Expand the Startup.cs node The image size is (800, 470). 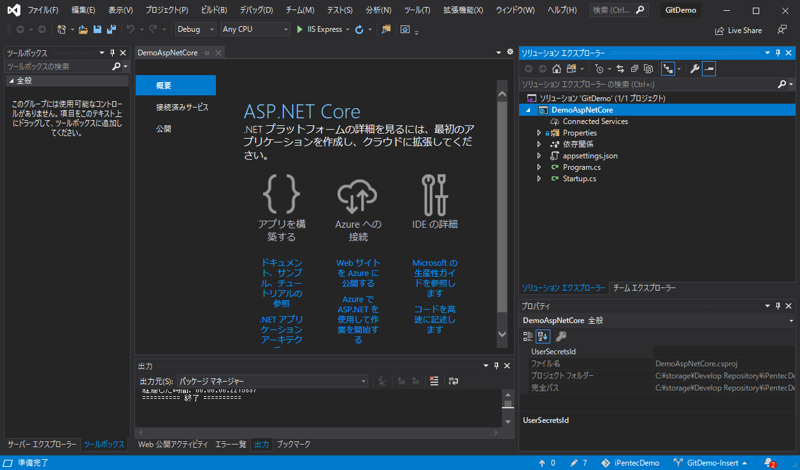(539, 179)
